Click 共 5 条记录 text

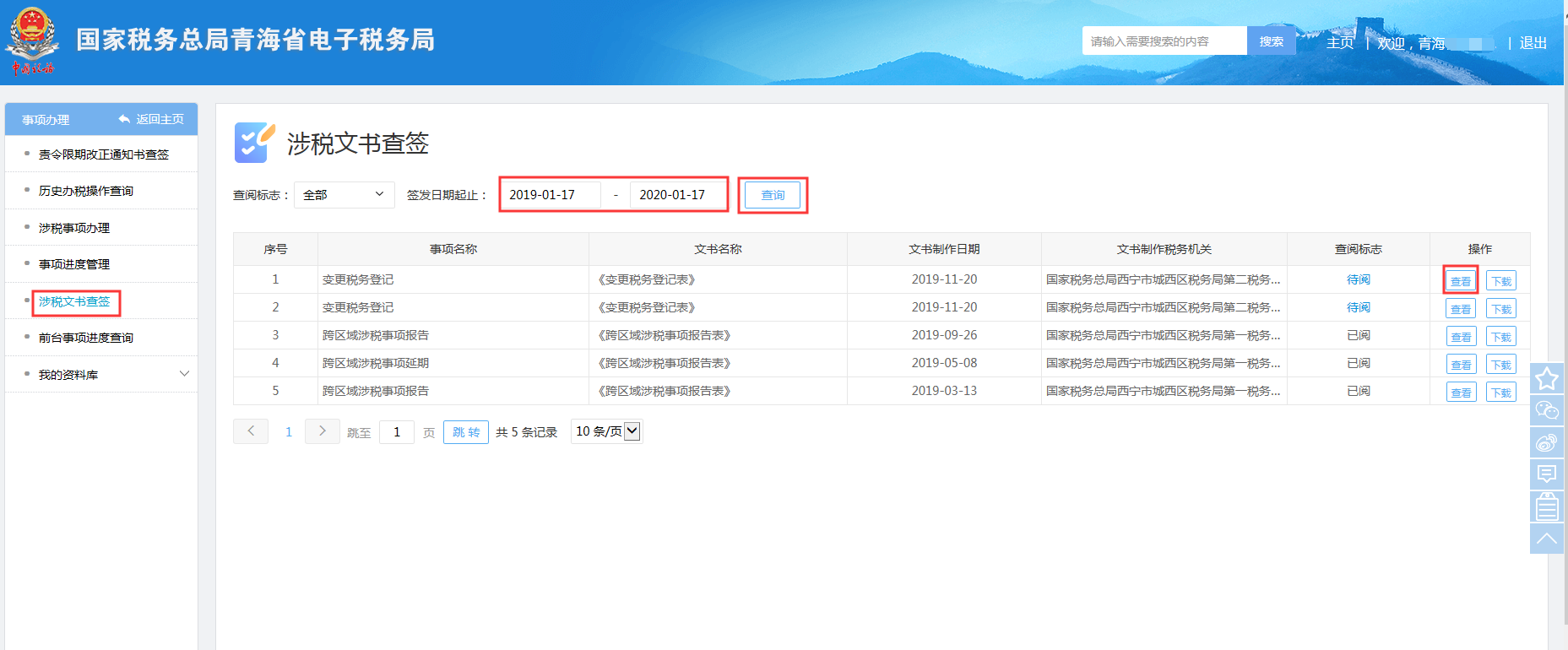click(x=526, y=432)
